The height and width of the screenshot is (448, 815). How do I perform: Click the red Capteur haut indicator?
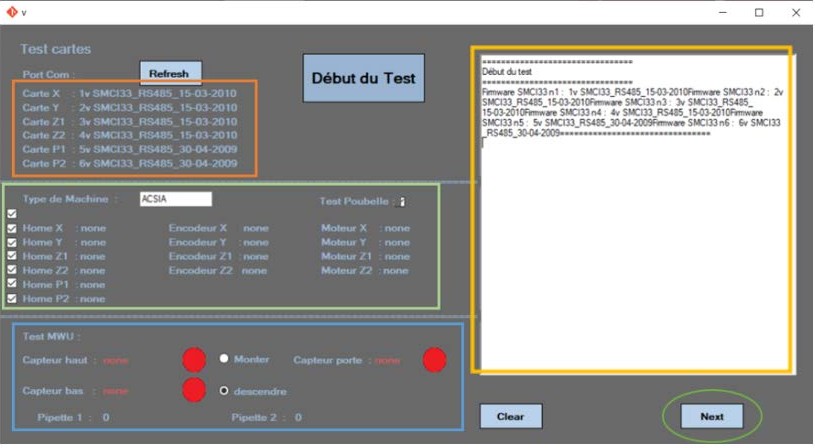(x=194, y=360)
